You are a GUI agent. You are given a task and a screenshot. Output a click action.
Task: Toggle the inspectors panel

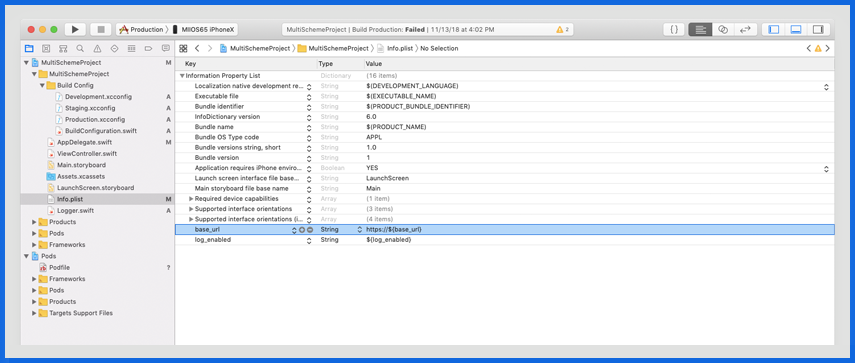pyautogui.click(x=818, y=29)
